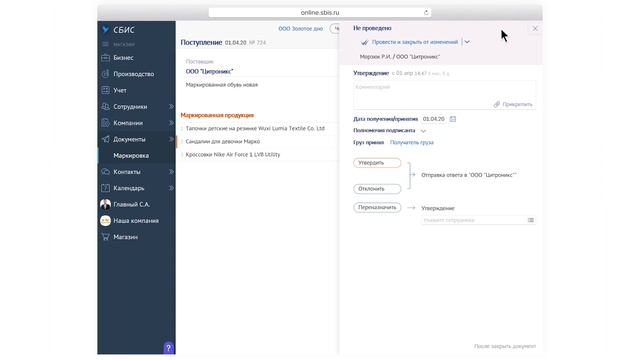Open the help question-mark button

(x=169, y=348)
